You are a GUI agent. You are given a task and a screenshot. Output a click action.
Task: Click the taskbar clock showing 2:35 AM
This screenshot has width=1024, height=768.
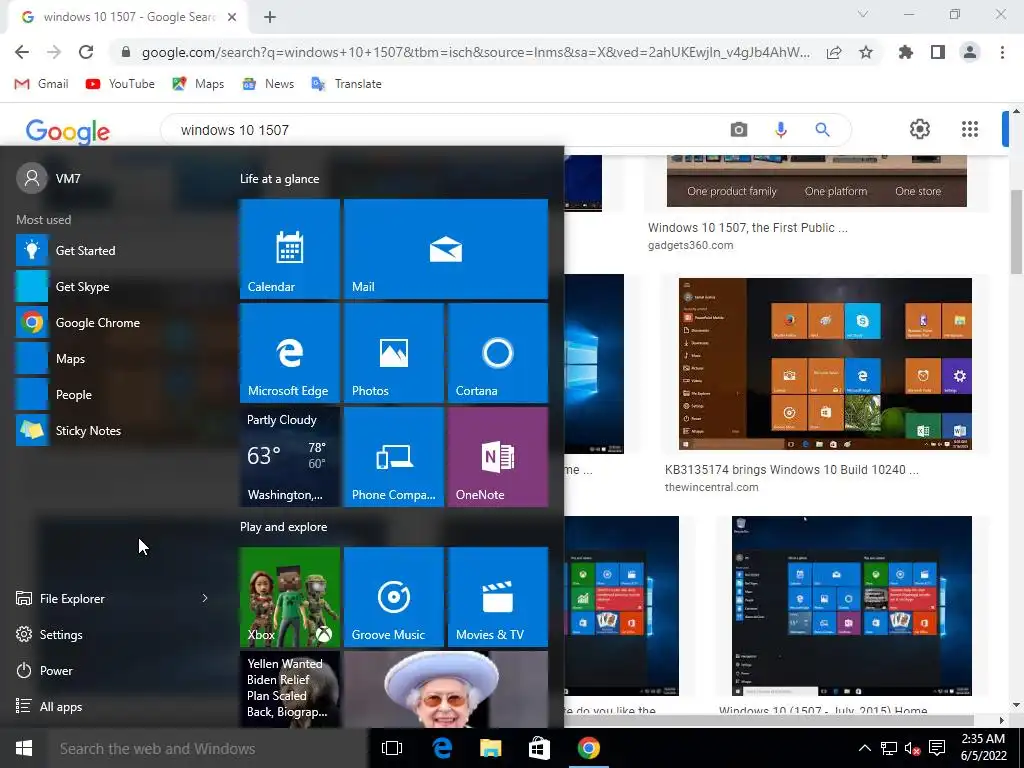pos(984,747)
